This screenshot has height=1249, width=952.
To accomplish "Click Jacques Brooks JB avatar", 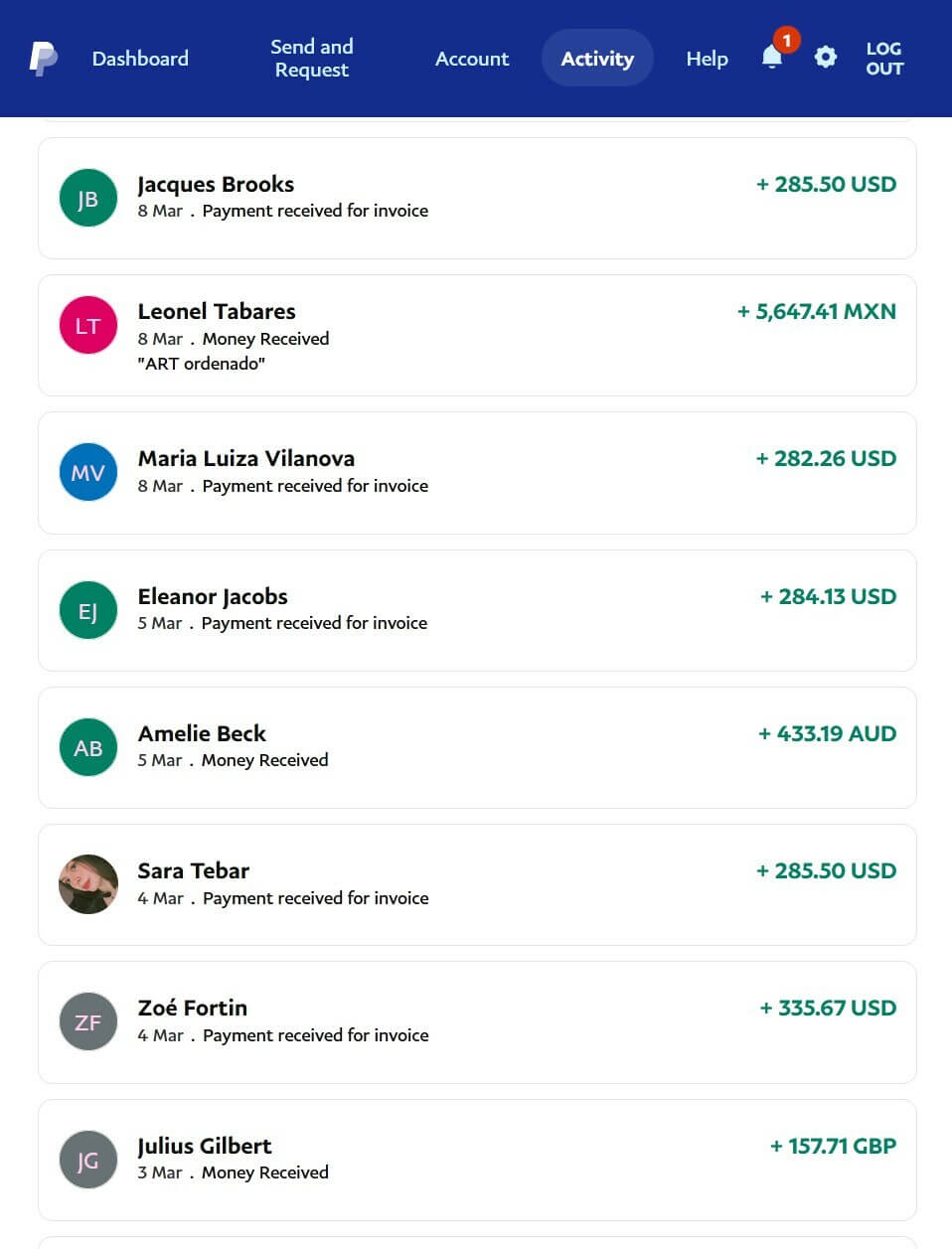I will click(88, 198).
